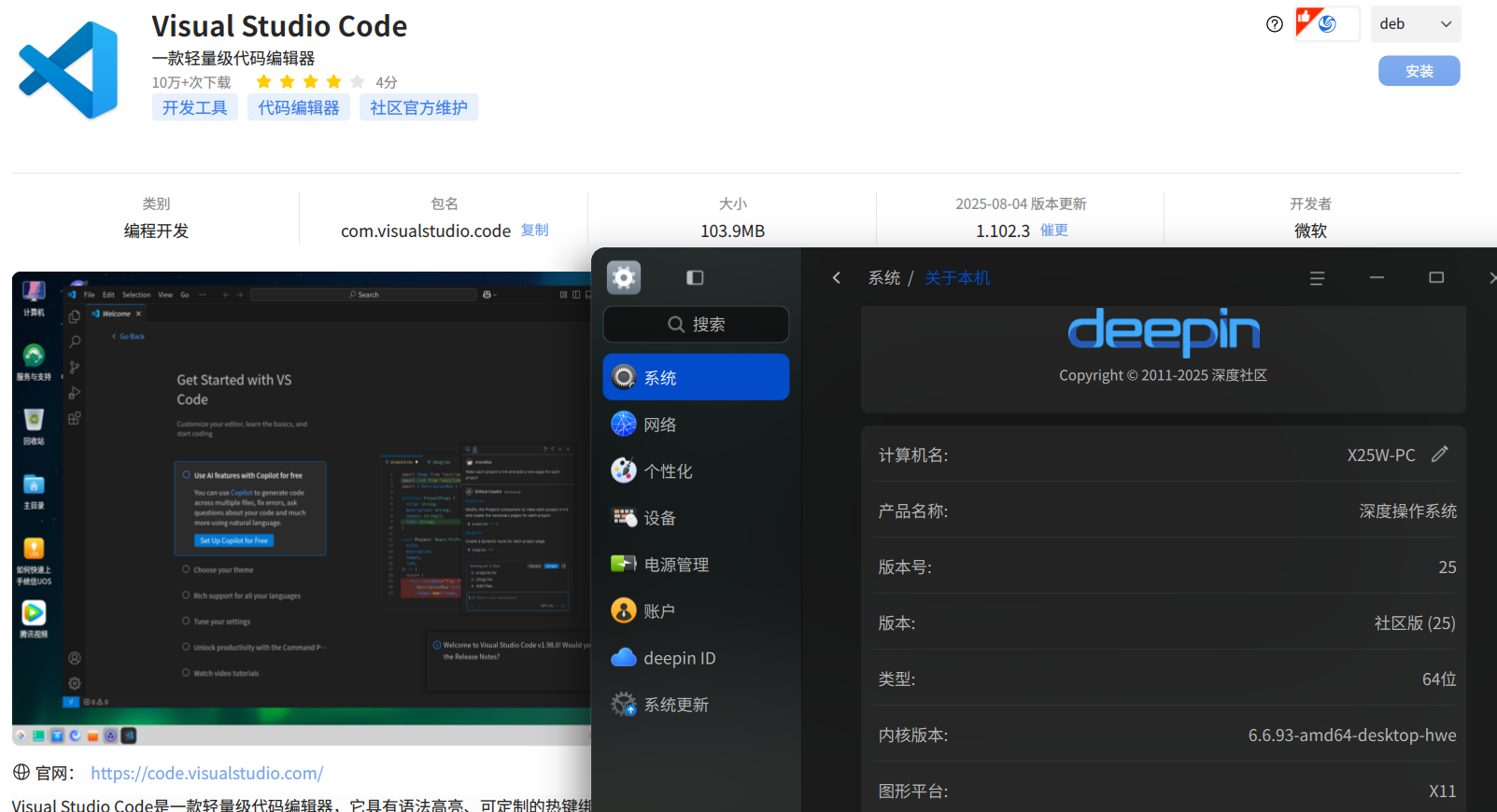This screenshot has height=812, width=1497.
Task: Click the 催更 link next to version
Action: coord(1054,230)
